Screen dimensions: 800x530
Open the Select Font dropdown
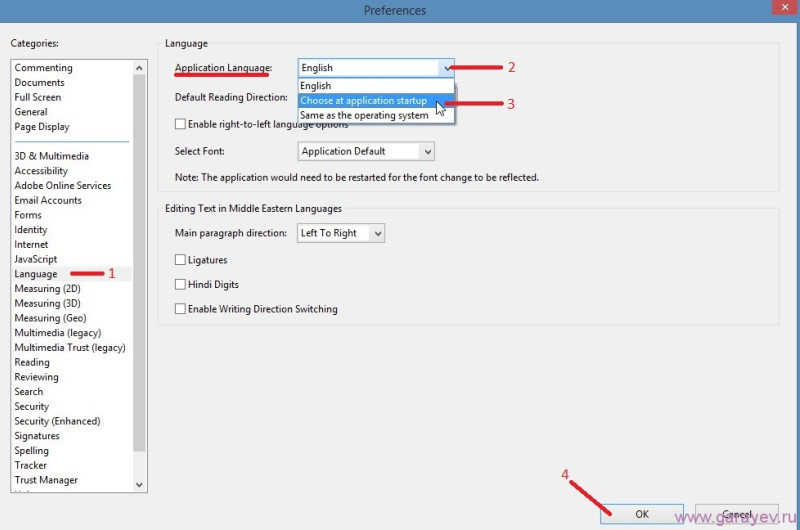(x=366, y=152)
